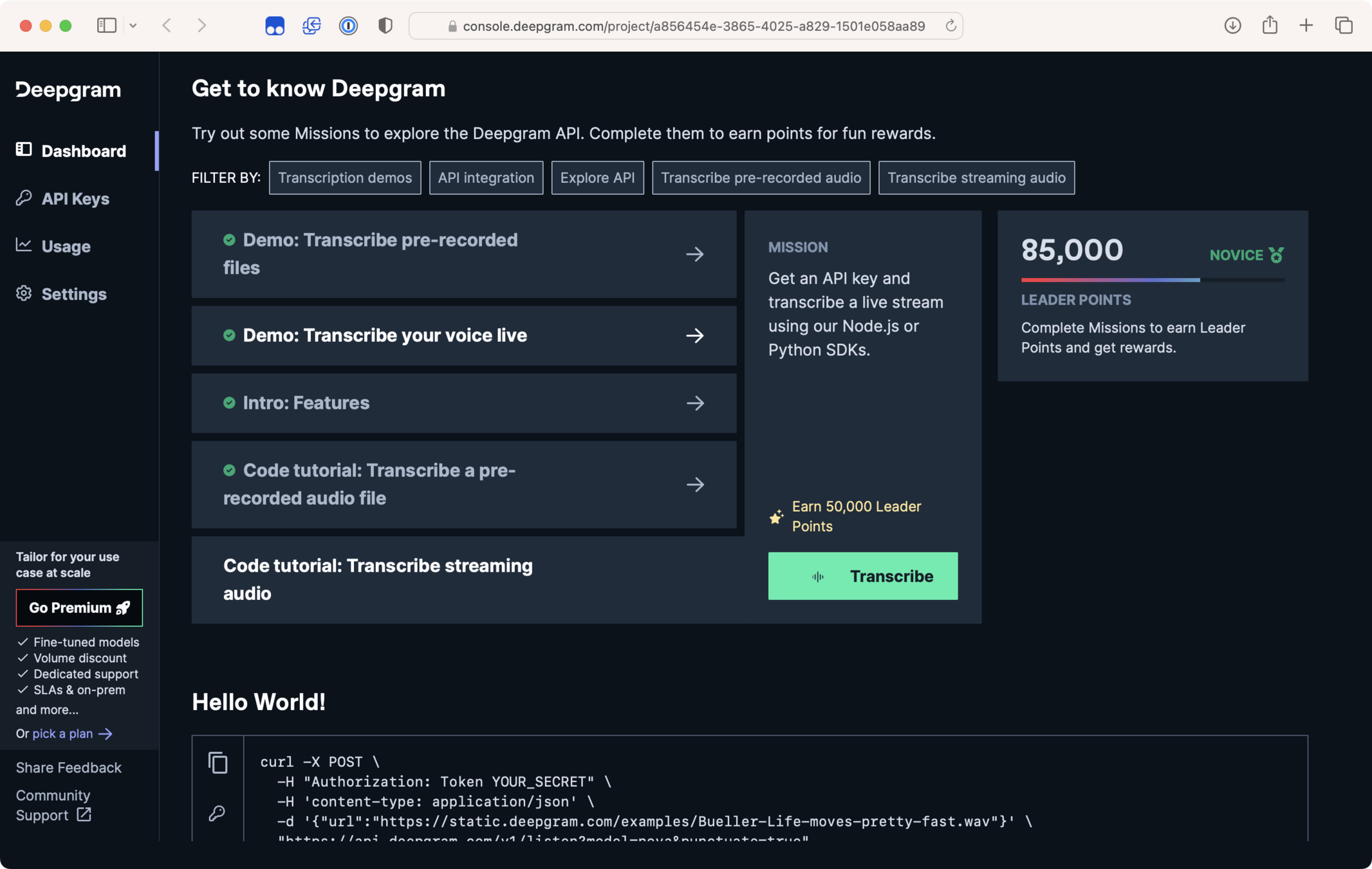The width and height of the screenshot is (1372, 869).
Task: Reload the page with refresh icon
Action: pos(950,26)
